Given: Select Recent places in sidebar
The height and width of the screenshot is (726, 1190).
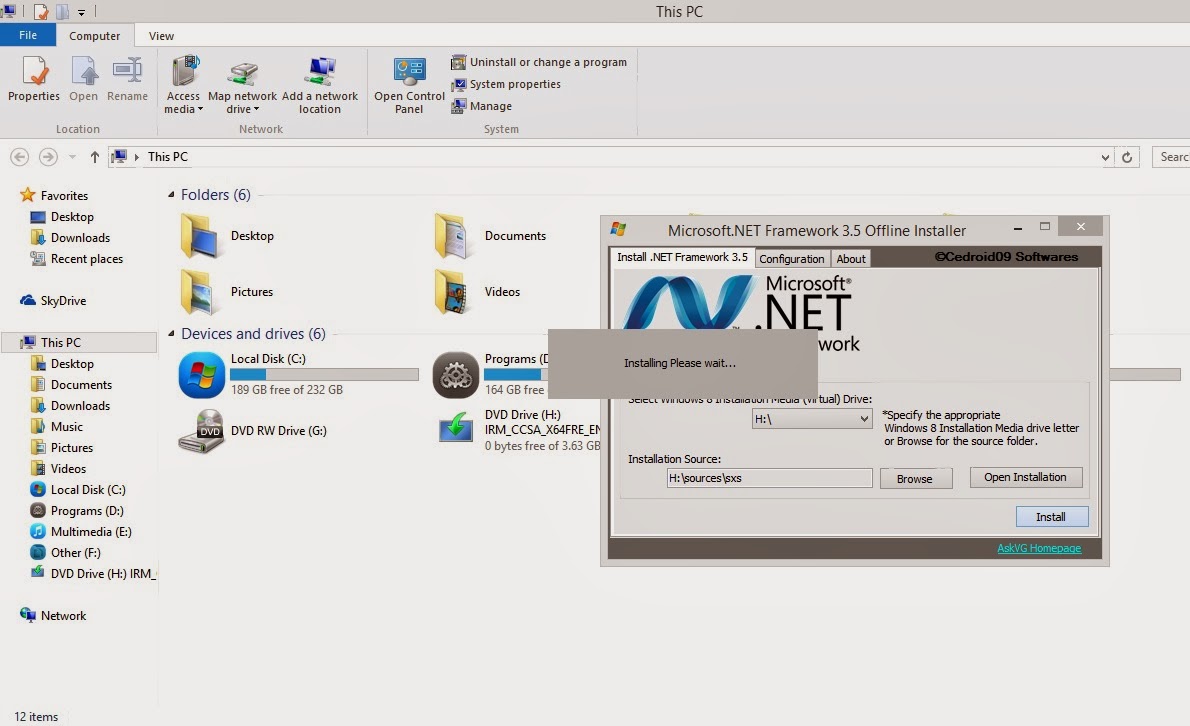Looking at the screenshot, I should coord(77,259).
